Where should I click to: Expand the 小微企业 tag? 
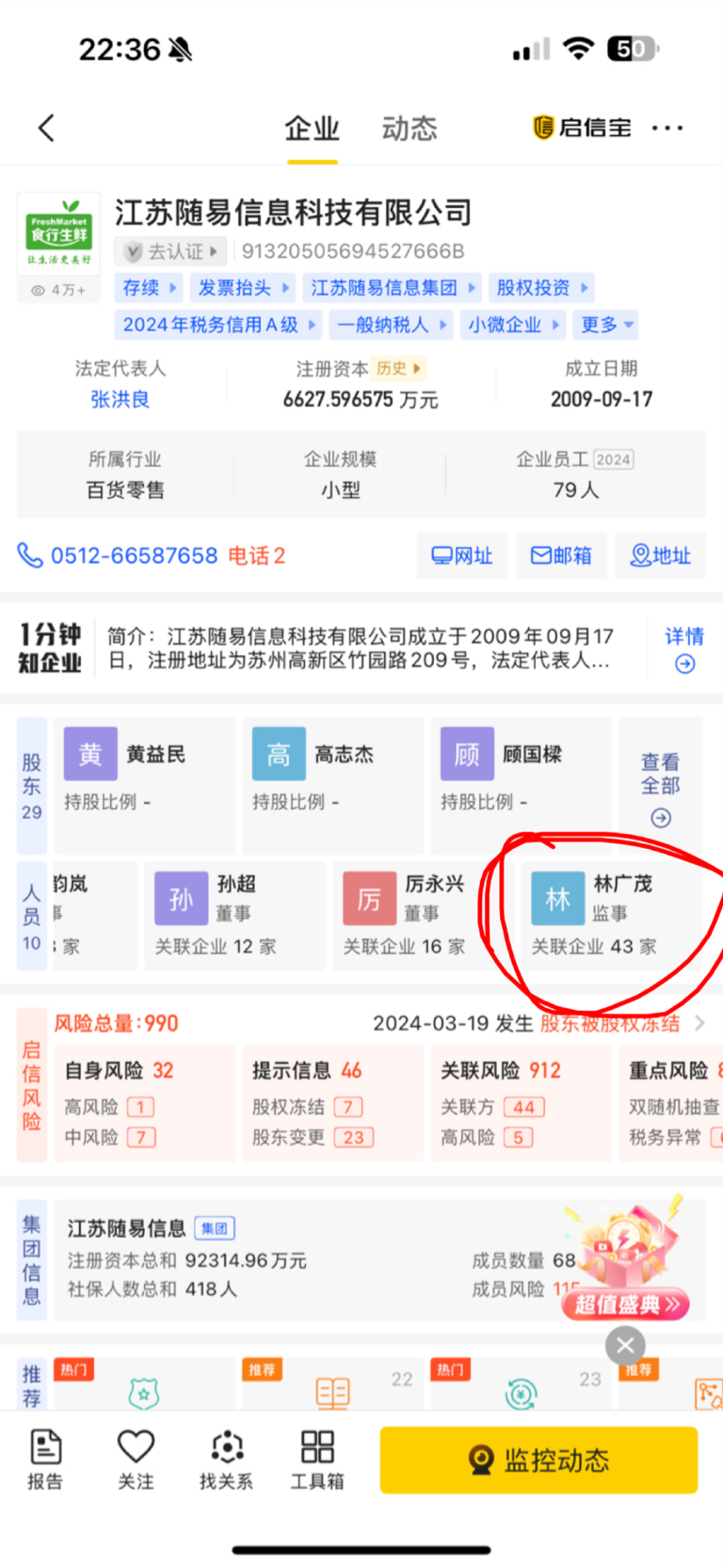pos(514,325)
